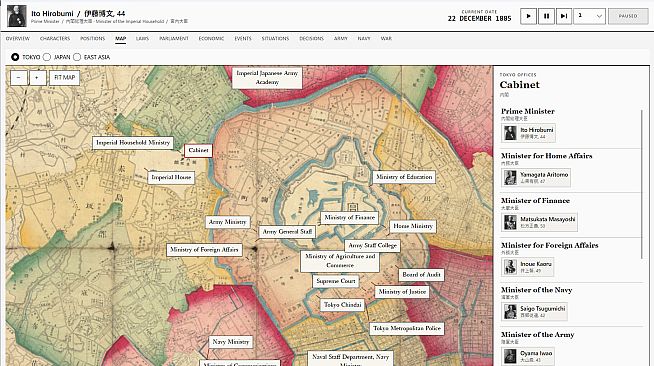The image size is (654, 366).
Task: Click the Minister of the Navy heading
Action: (x=536, y=290)
